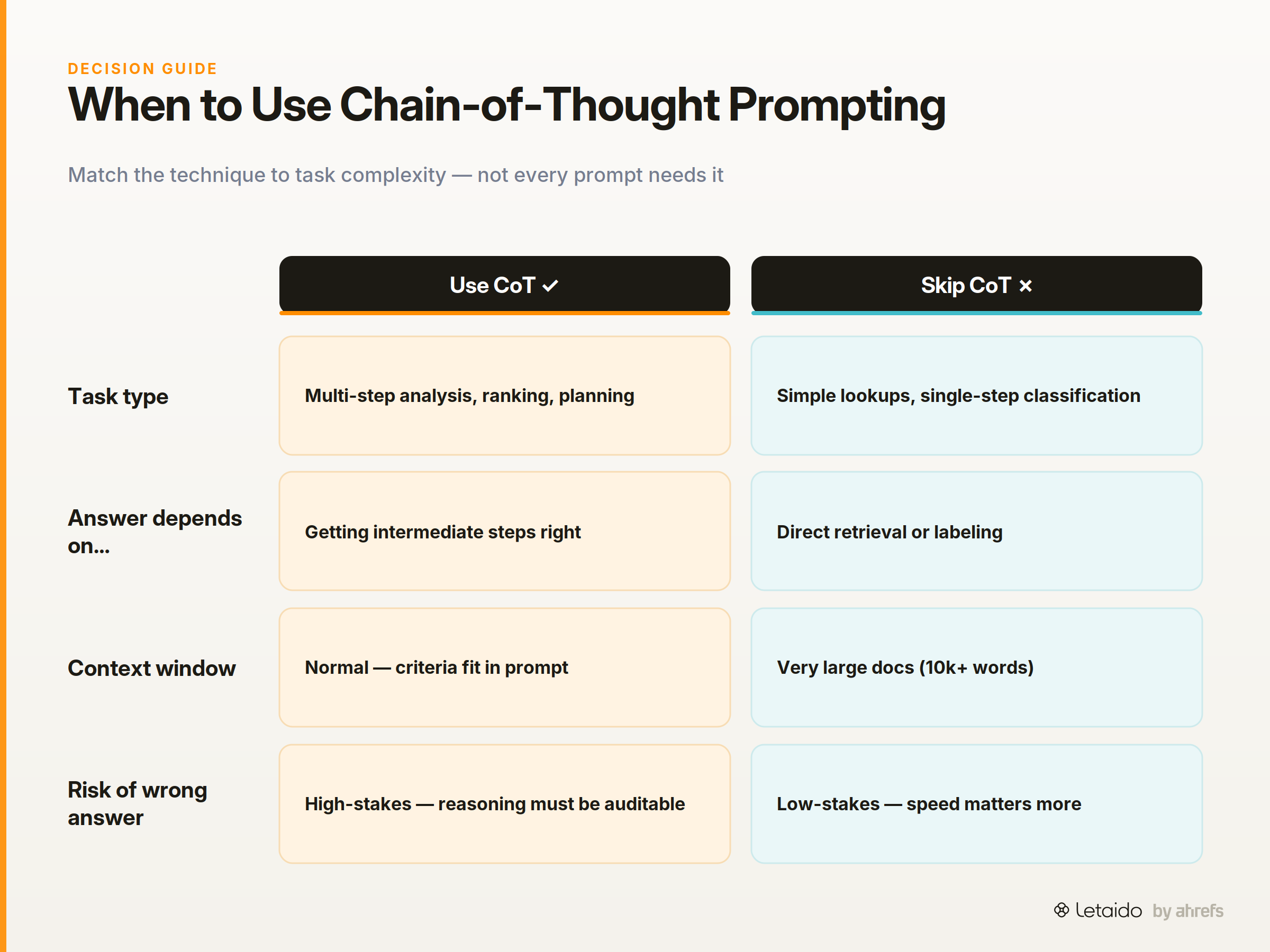Click the Context window row label
1270x952 pixels.
coord(151,668)
